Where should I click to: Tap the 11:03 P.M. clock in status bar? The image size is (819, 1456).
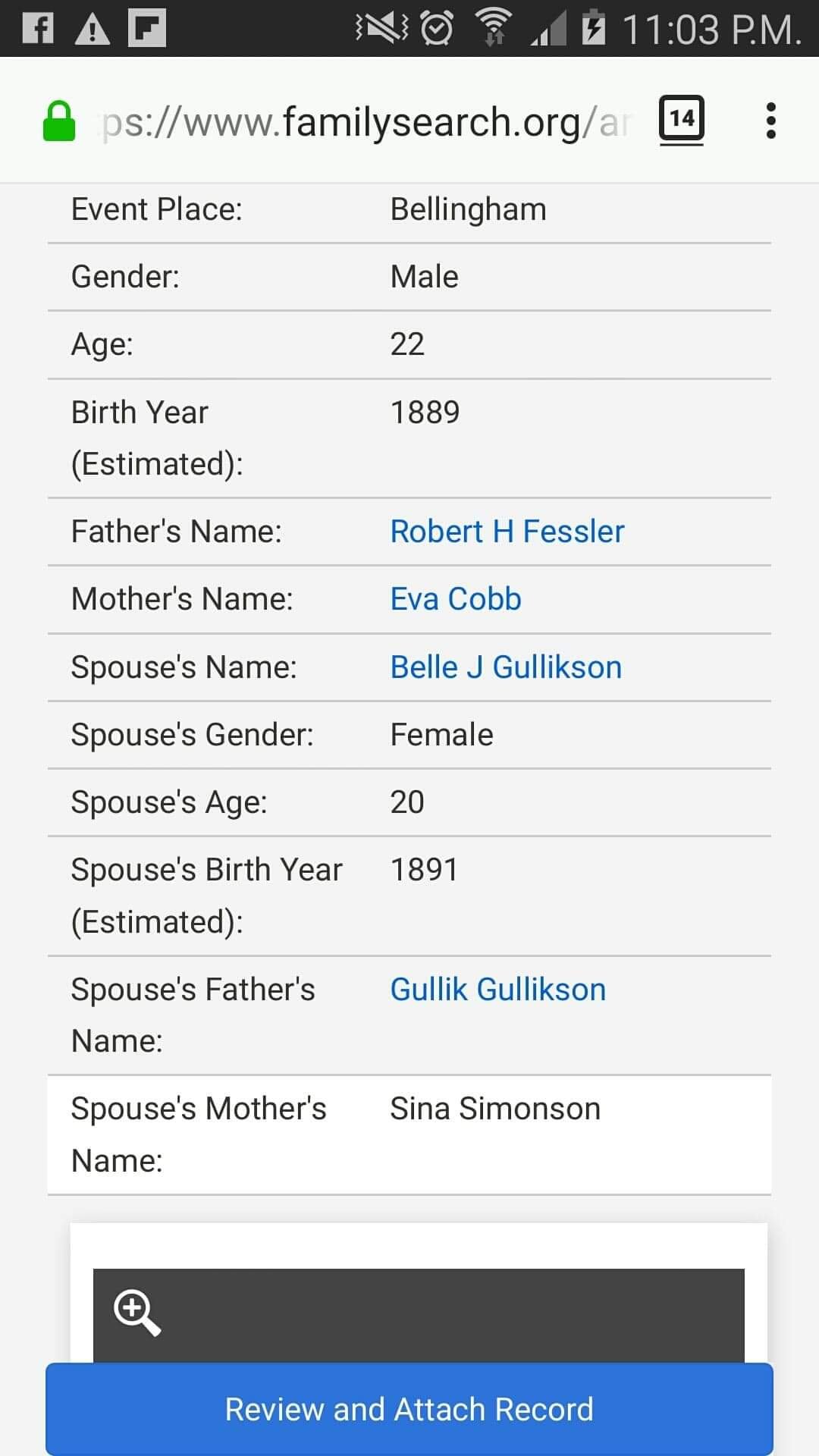click(711, 30)
